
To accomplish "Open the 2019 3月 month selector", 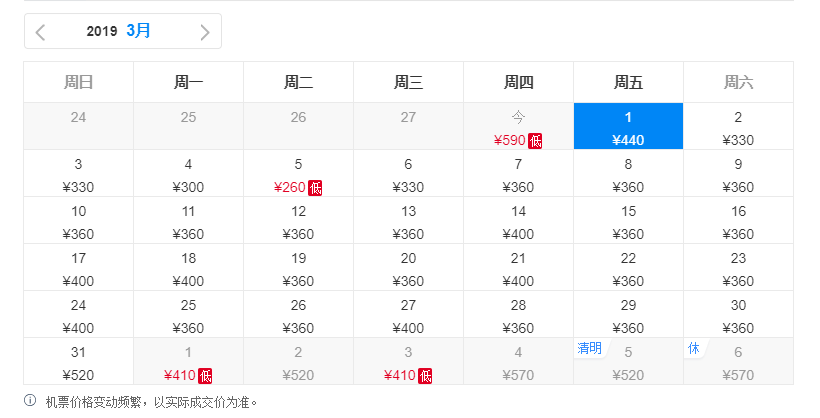I will click(x=119, y=31).
